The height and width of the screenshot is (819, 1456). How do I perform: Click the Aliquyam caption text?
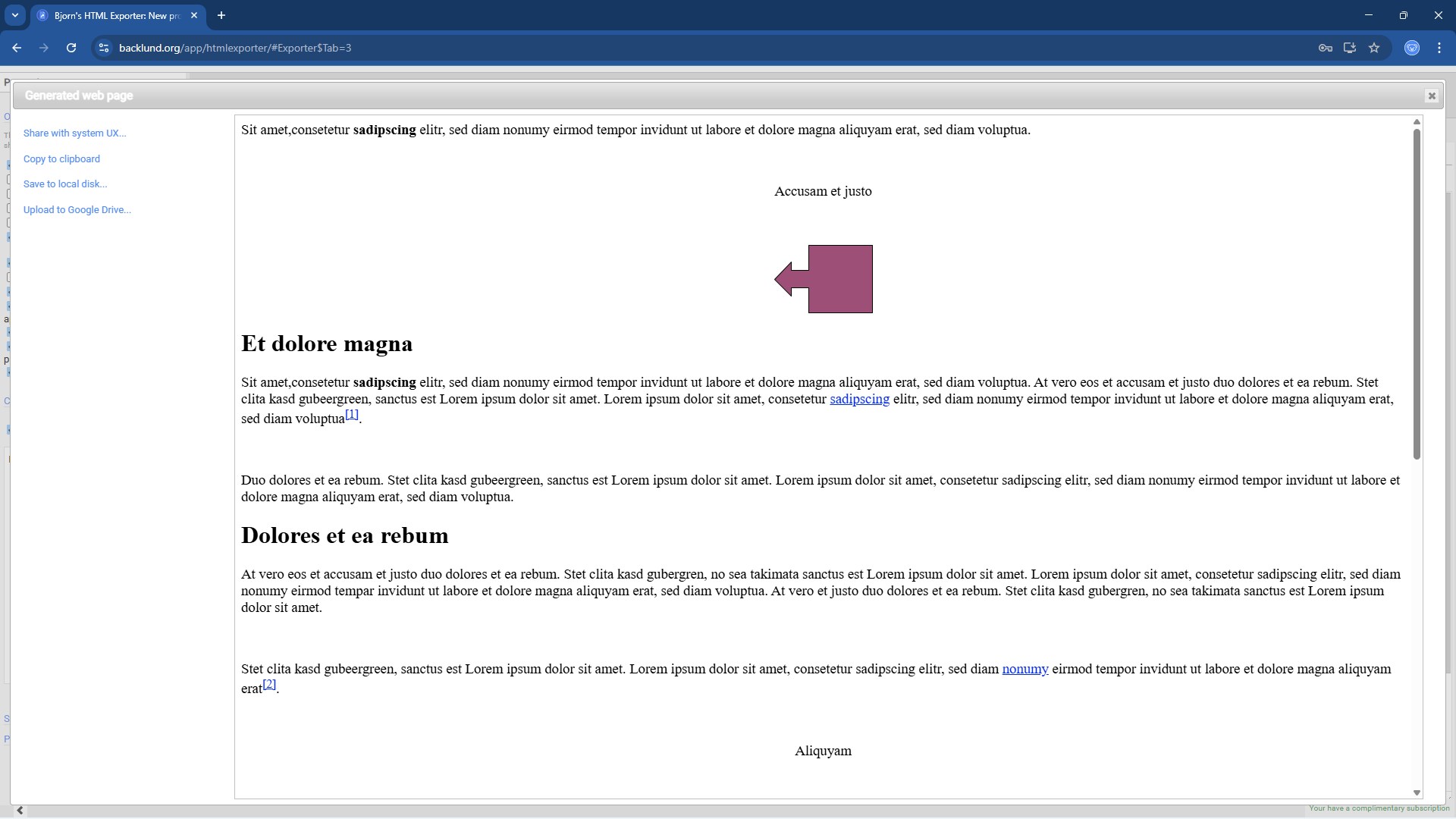coord(823,752)
